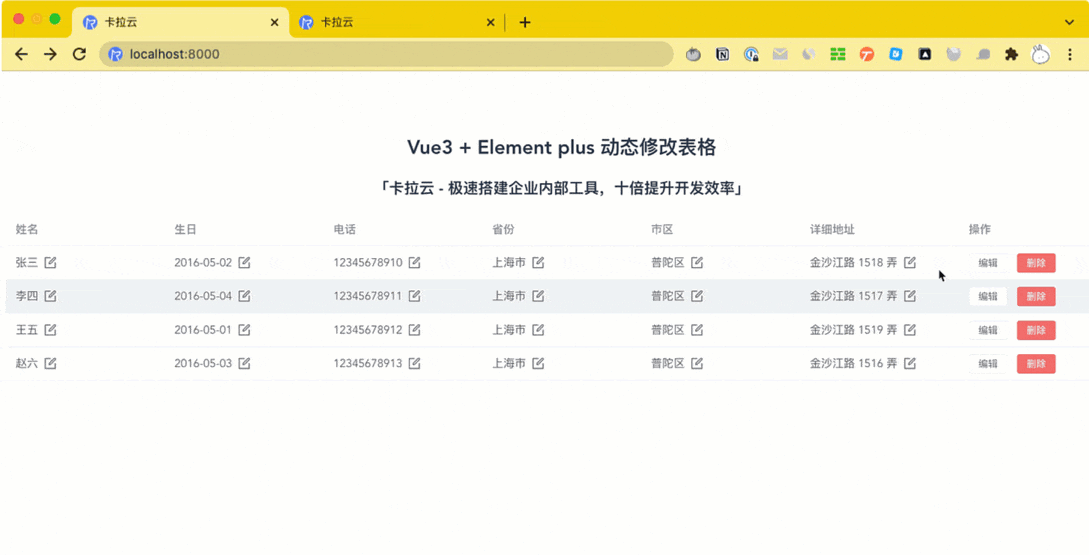
Task: Delete the 赵六 row with 删除
Action: pyautogui.click(x=1036, y=364)
